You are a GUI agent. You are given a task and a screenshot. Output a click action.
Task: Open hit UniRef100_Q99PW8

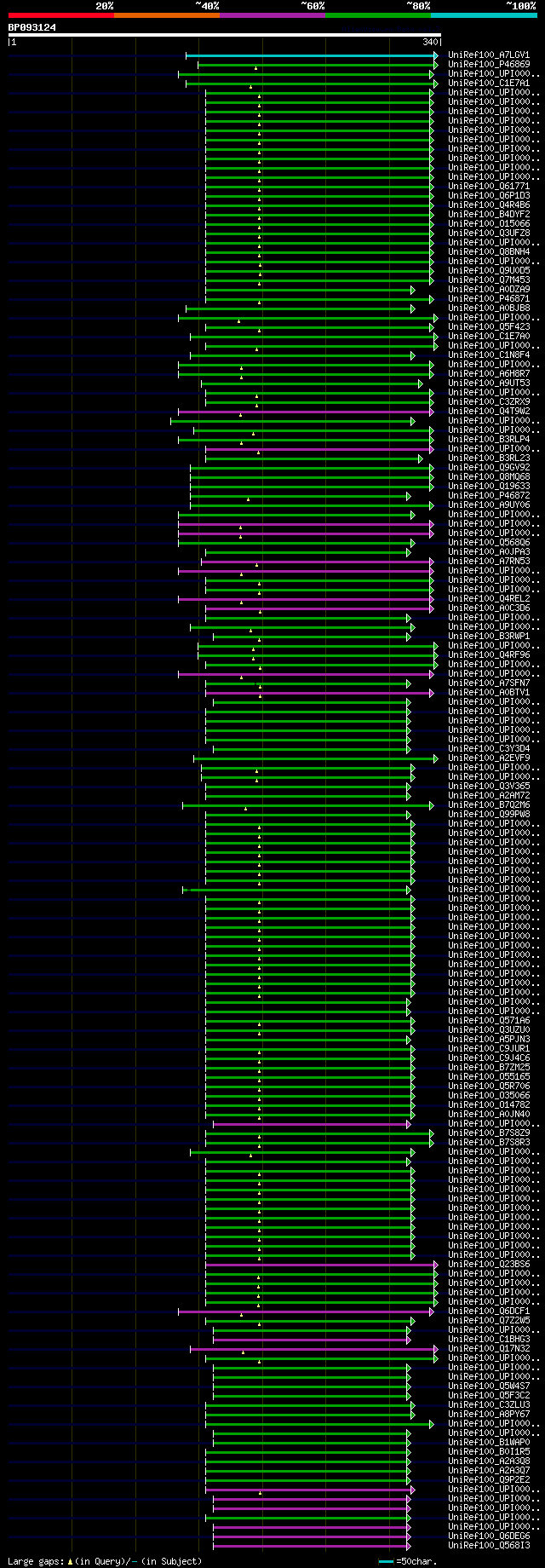point(489,815)
